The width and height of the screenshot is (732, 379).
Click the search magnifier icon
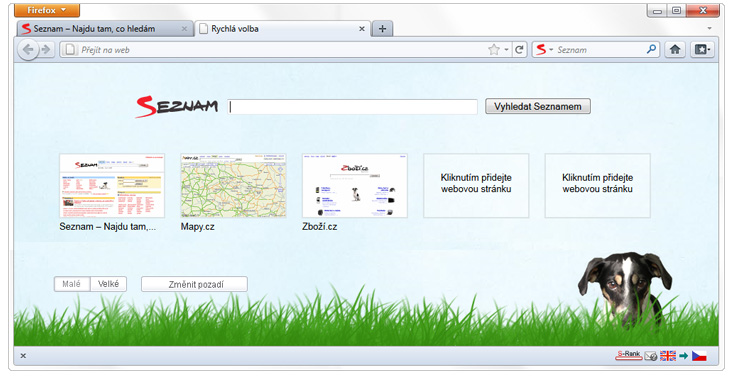point(651,49)
